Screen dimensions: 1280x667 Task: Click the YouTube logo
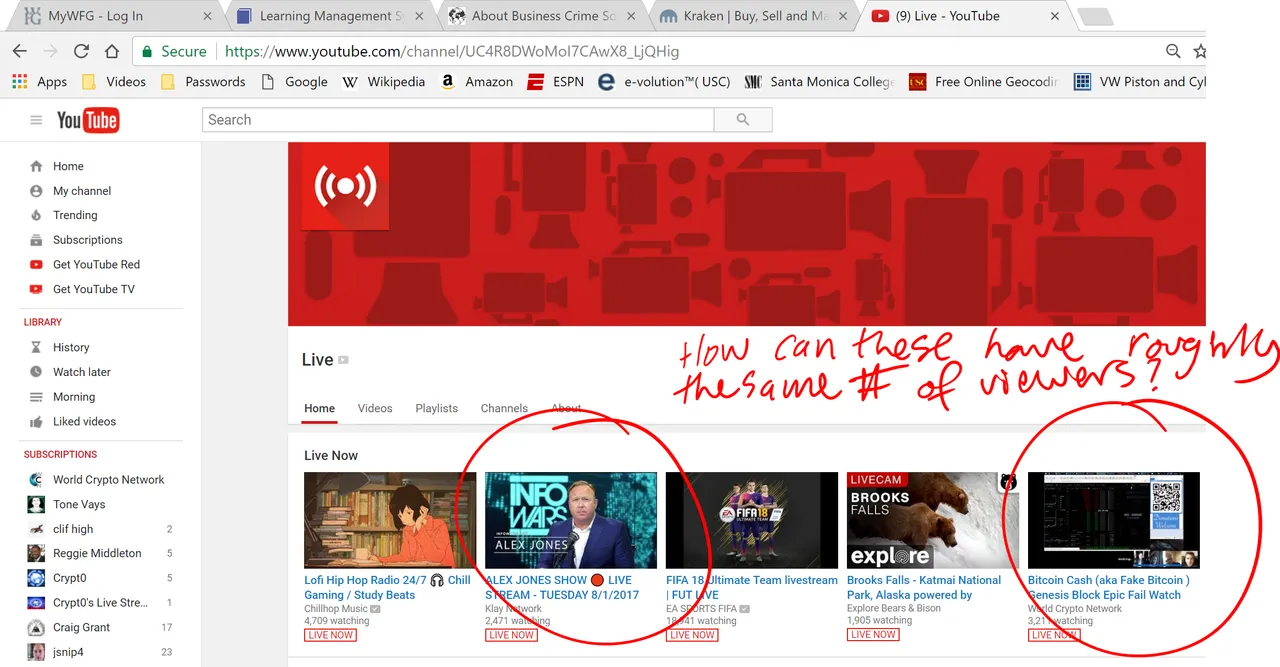click(88, 120)
